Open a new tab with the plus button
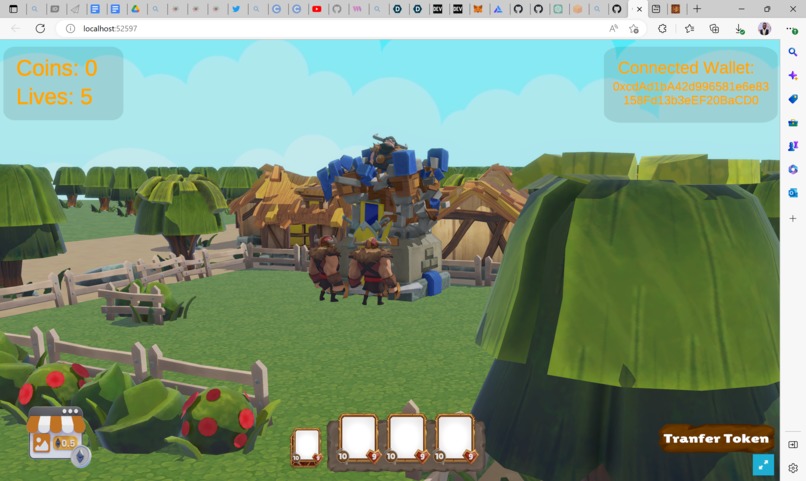 697,9
